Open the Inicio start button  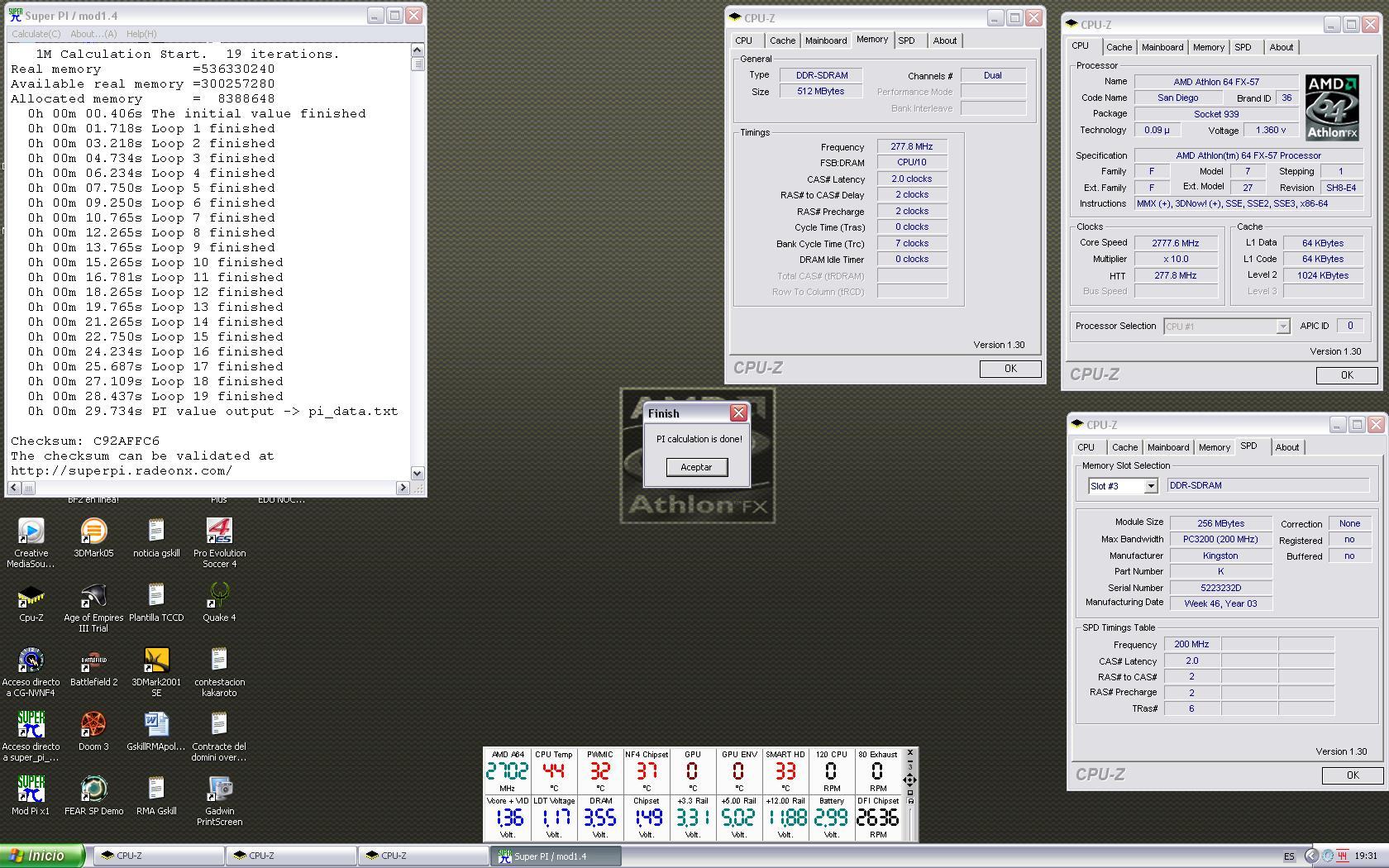point(42,856)
